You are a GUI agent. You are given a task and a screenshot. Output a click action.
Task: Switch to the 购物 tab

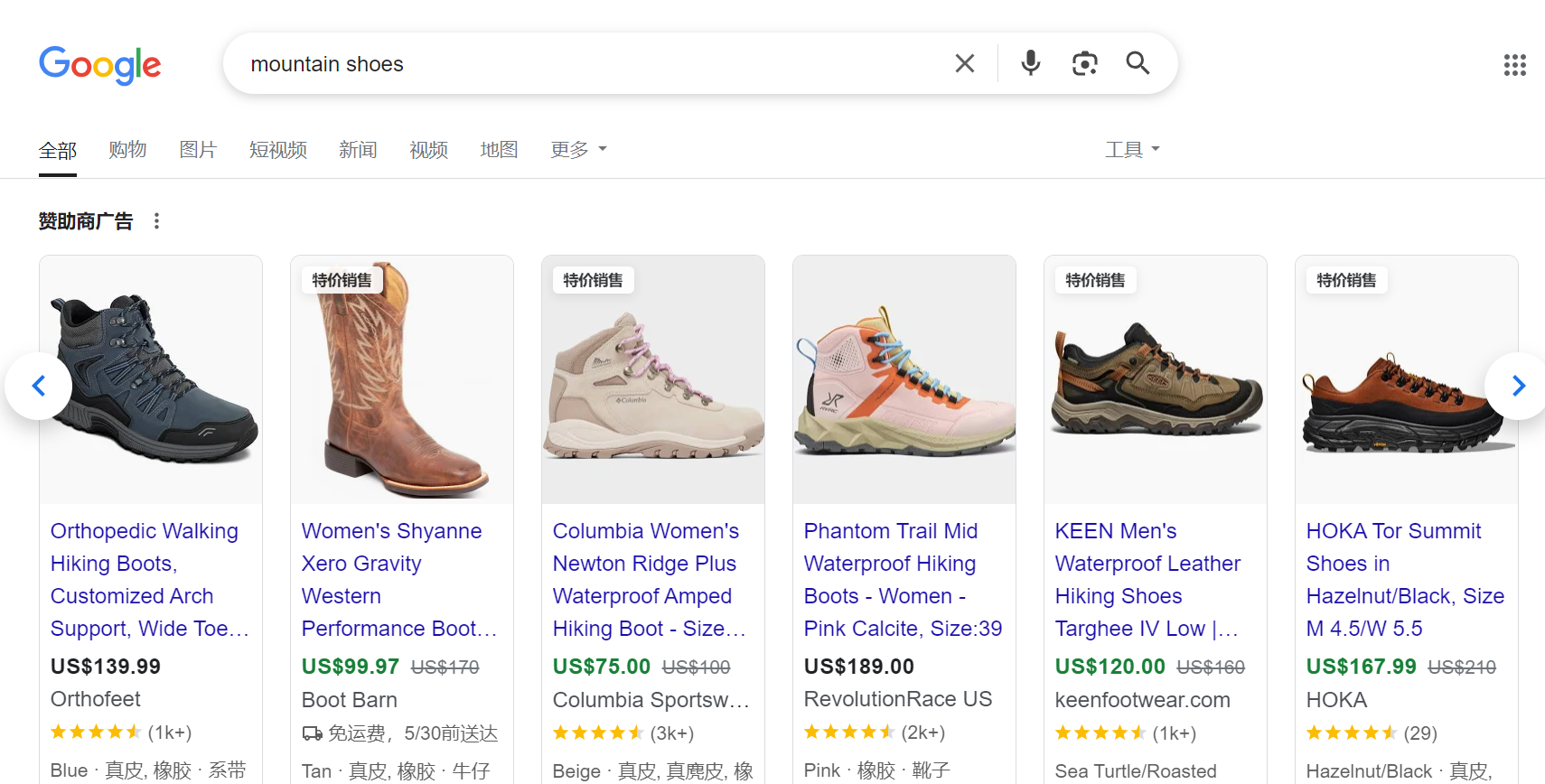pyautogui.click(x=127, y=150)
